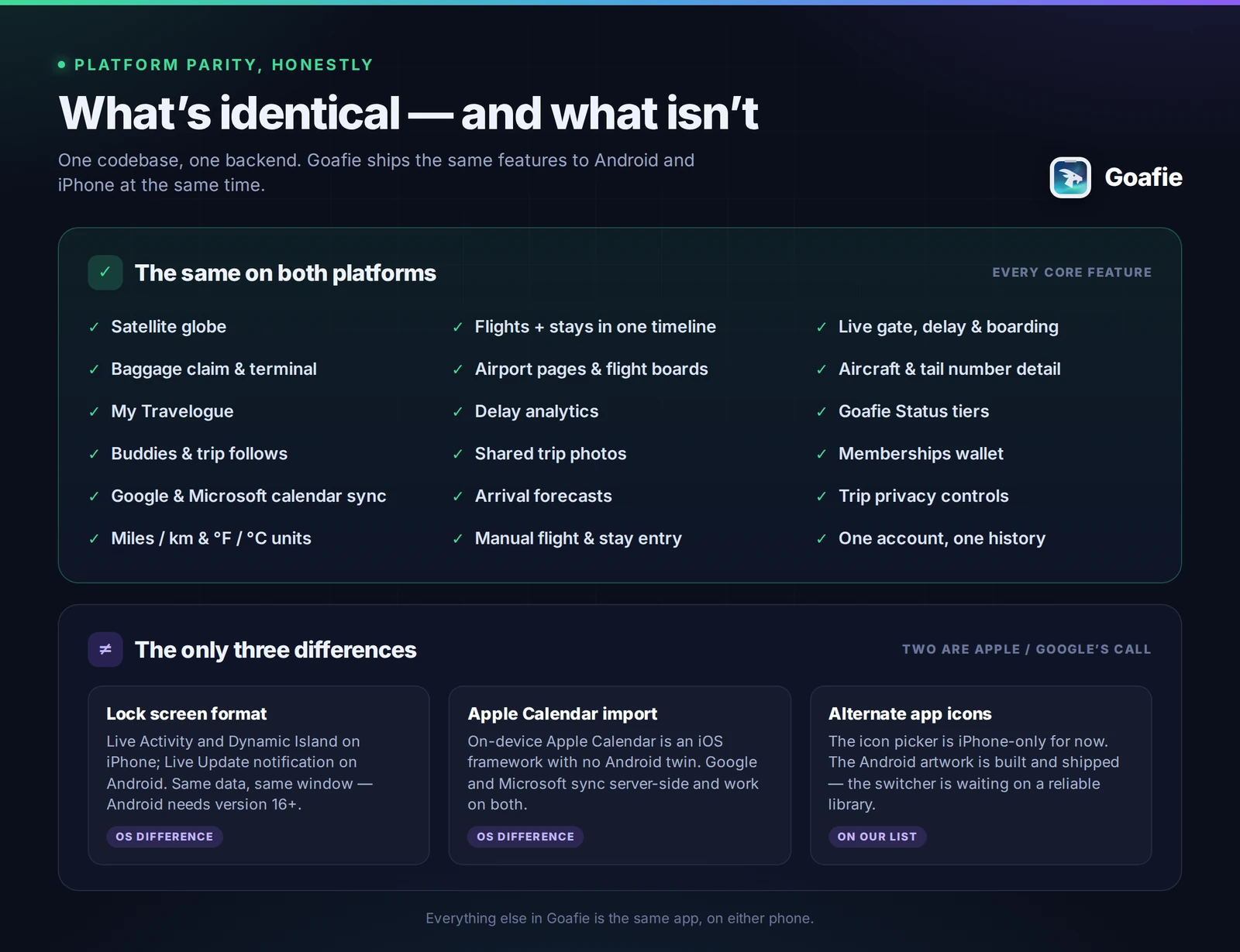This screenshot has width=1240, height=952.
Task: Select the 'Trip privacy controls' feature text
Action: [x=924, y=497]
